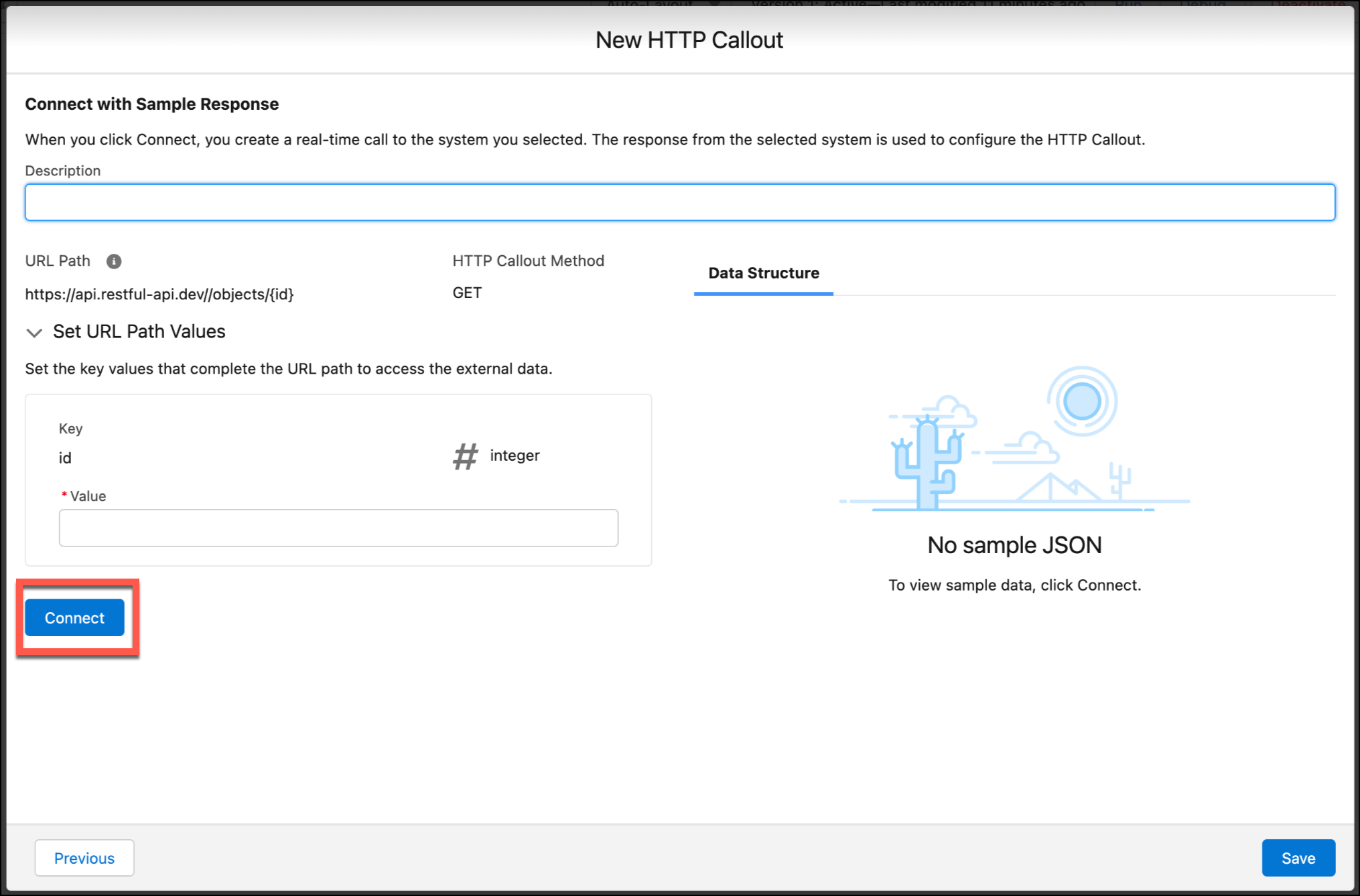Click Previous to go back a step

(84, 858)
